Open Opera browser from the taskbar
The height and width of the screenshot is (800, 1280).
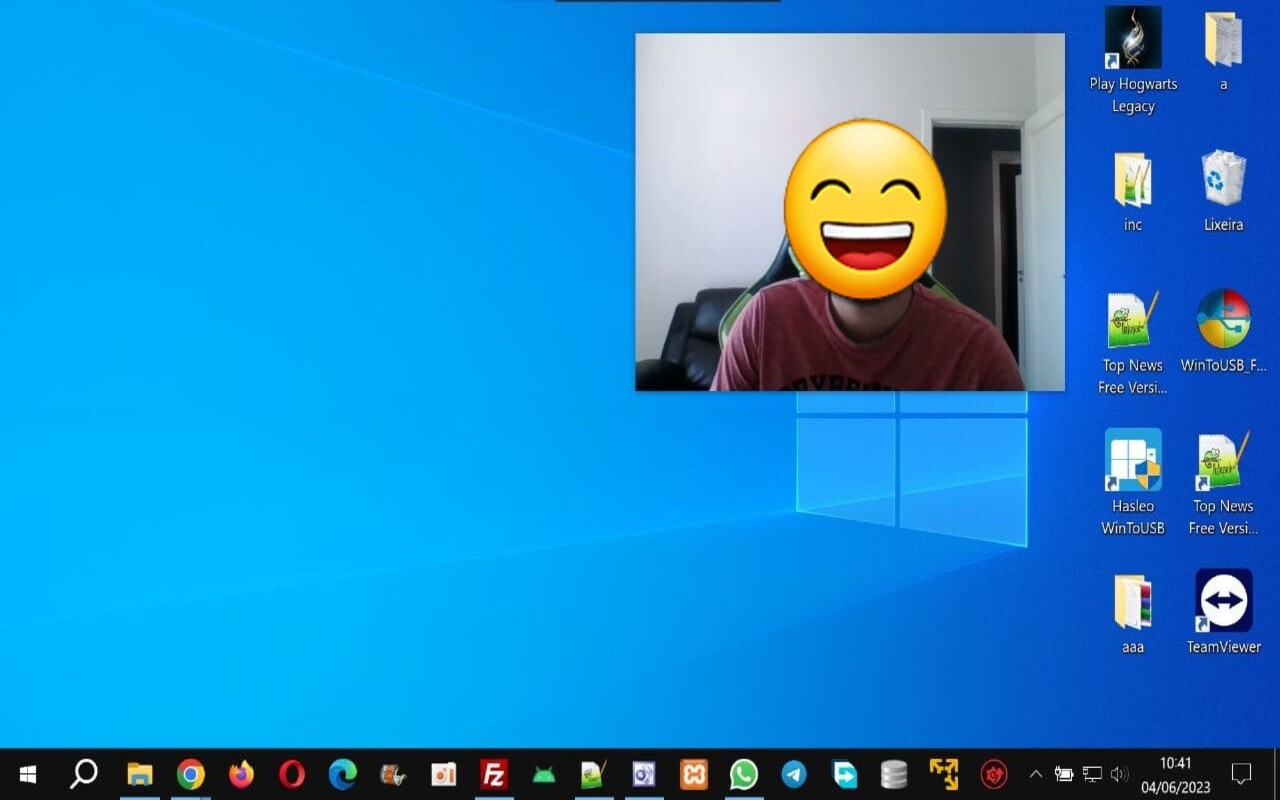click(x=293, y=774)
